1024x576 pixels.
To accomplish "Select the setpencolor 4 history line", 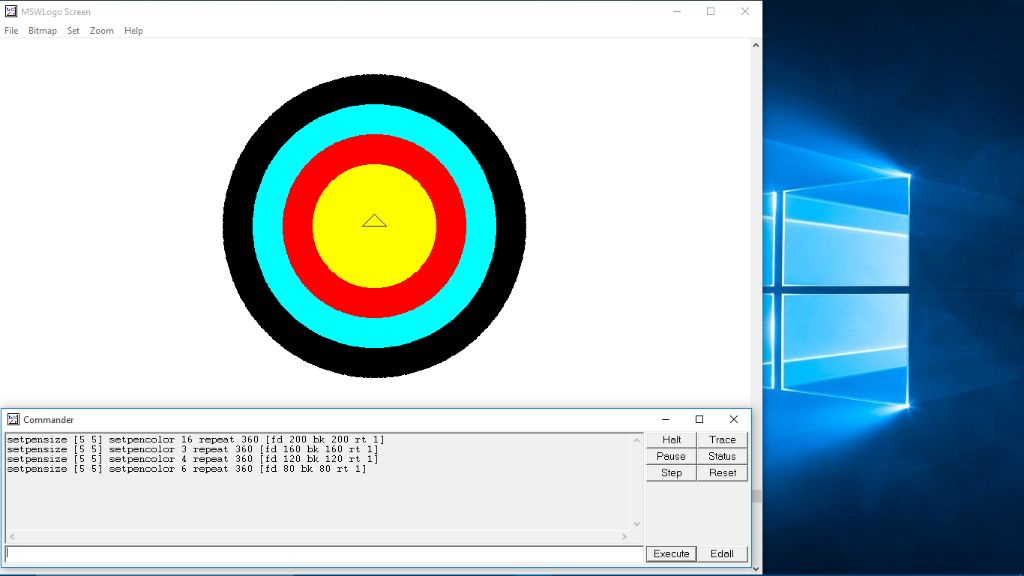I will 192,459.
